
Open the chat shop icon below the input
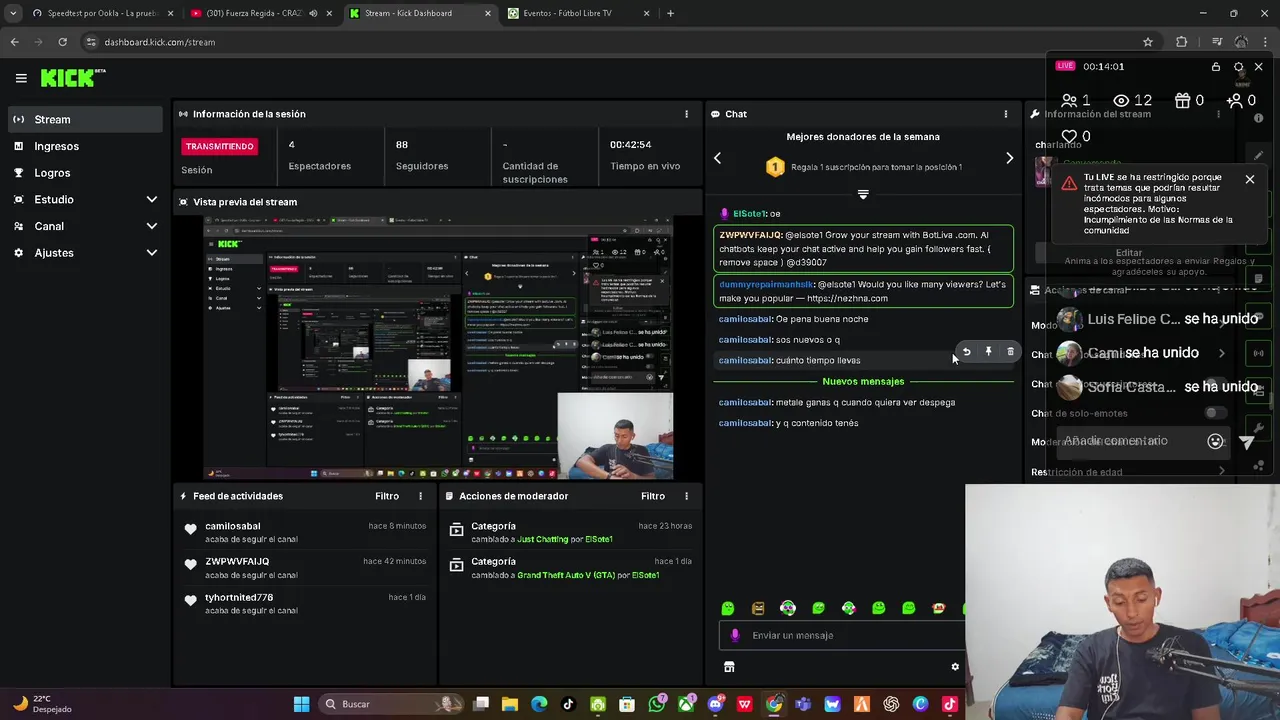729,667
